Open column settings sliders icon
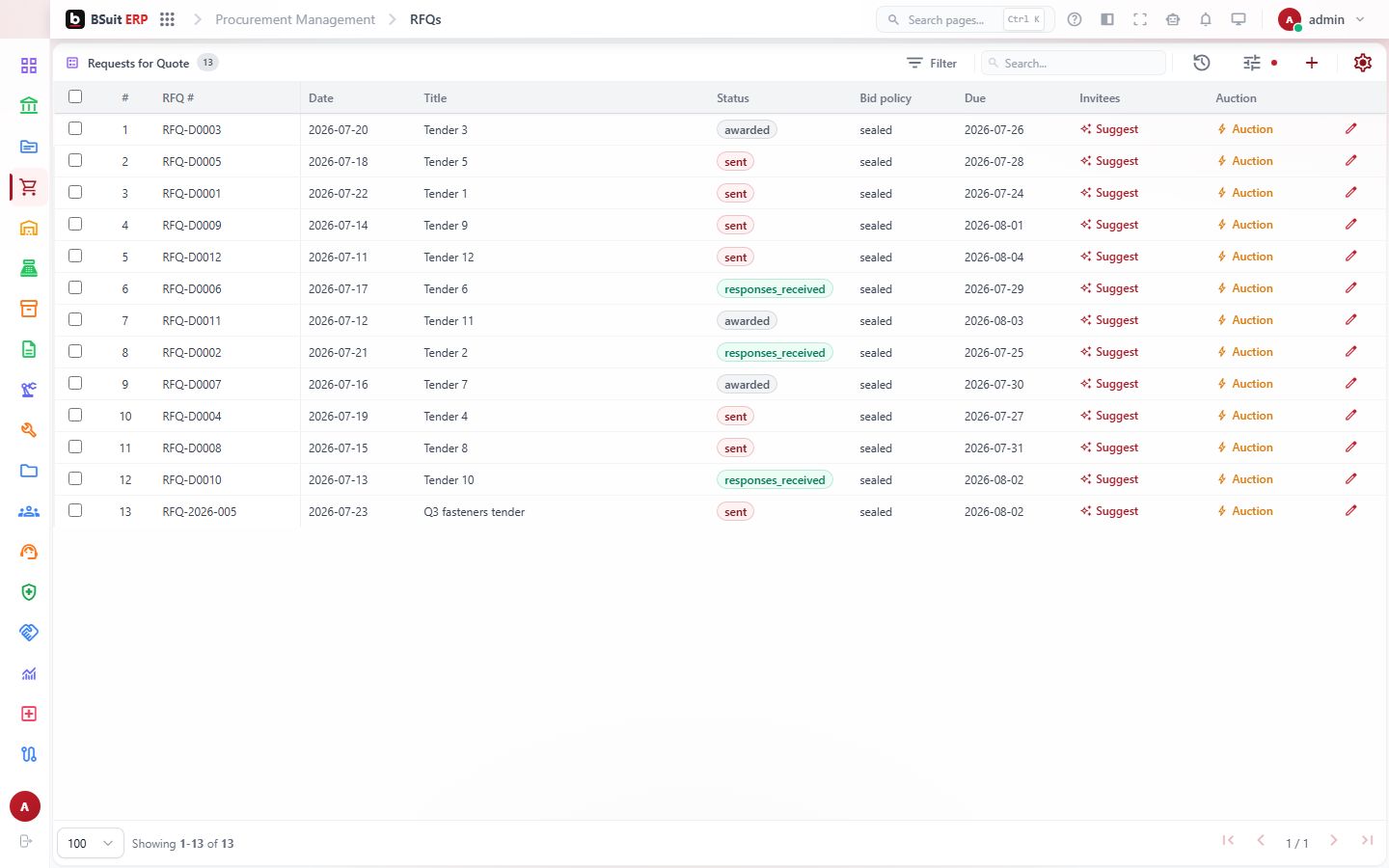The height and width of the screenshot is (868, 1389). (x=1252, y=63)
